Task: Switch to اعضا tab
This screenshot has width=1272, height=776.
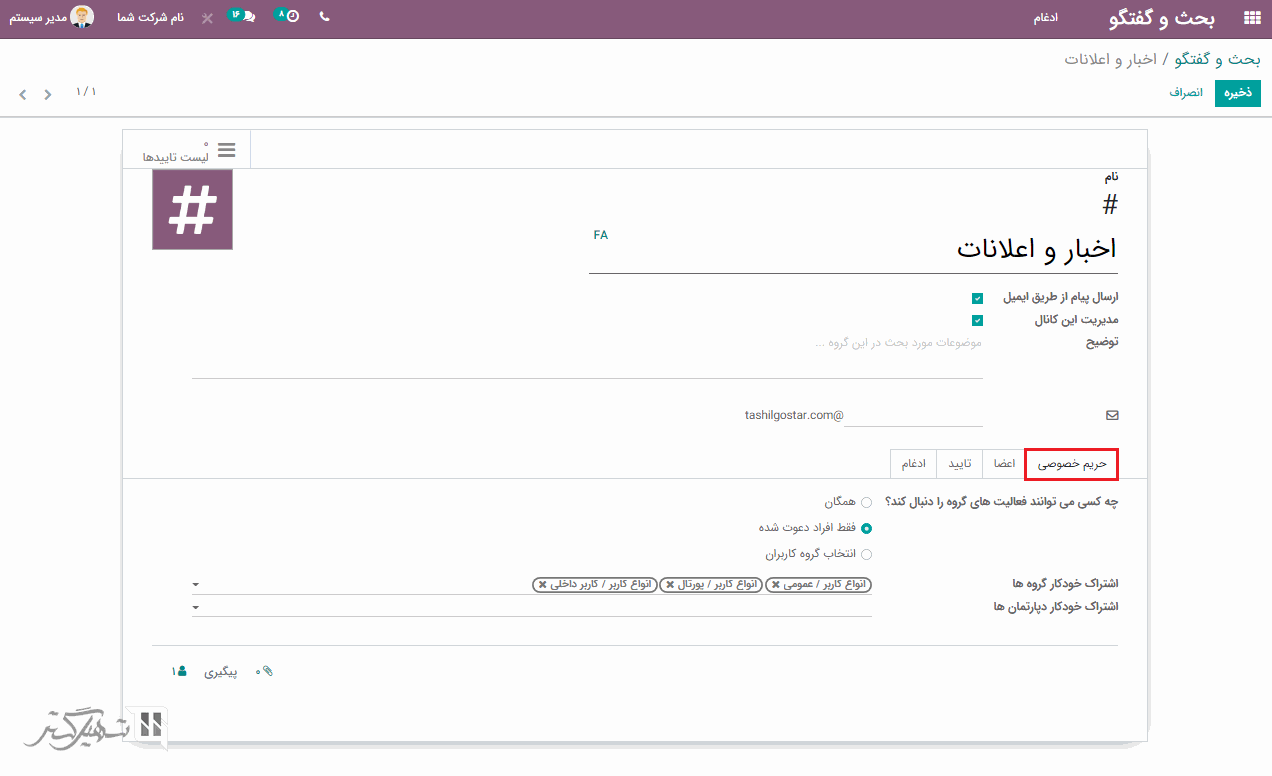Action: [x=1004, y=464]
